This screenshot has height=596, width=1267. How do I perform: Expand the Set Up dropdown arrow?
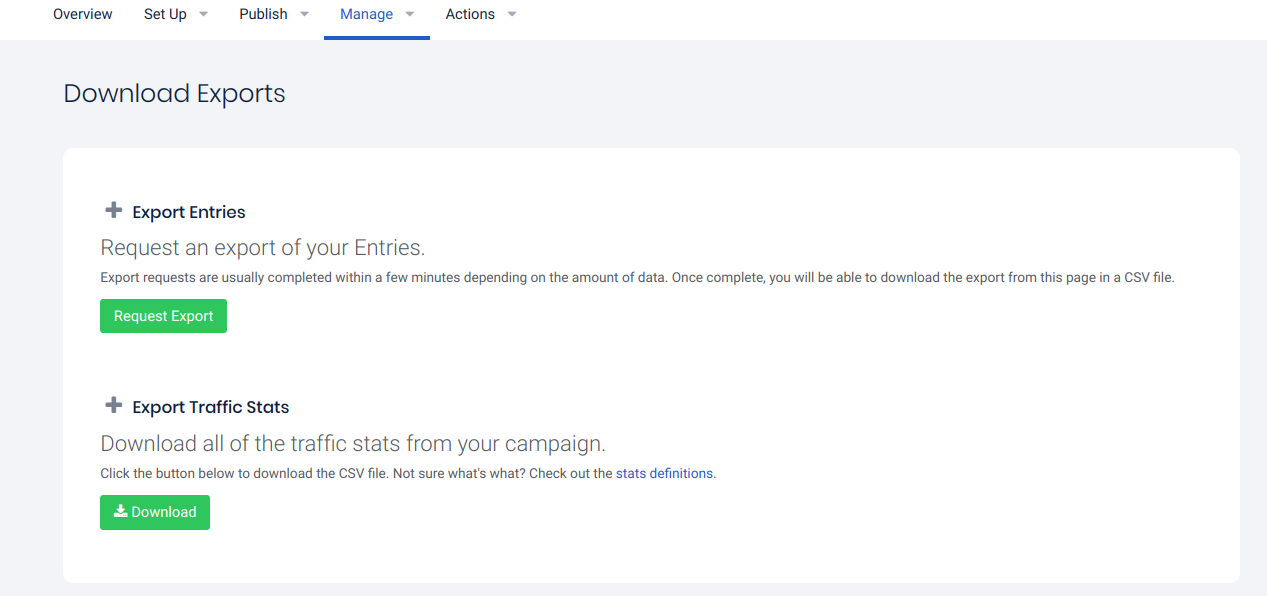click(204, 15)
